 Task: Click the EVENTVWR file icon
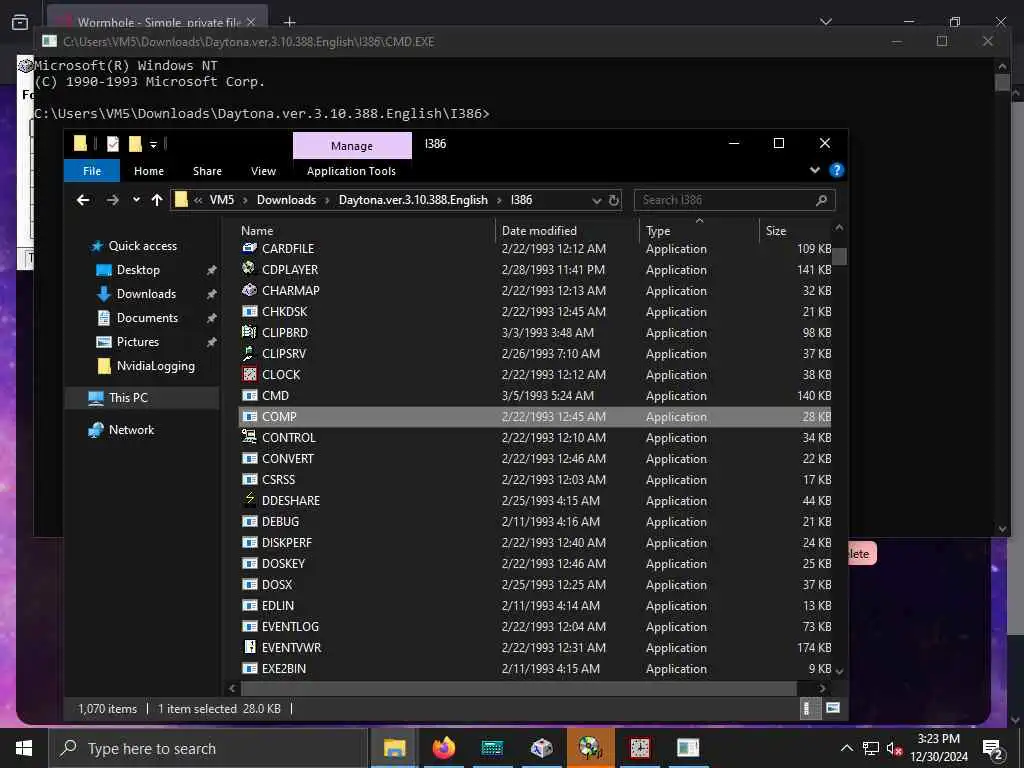click(x=249, y=647)
